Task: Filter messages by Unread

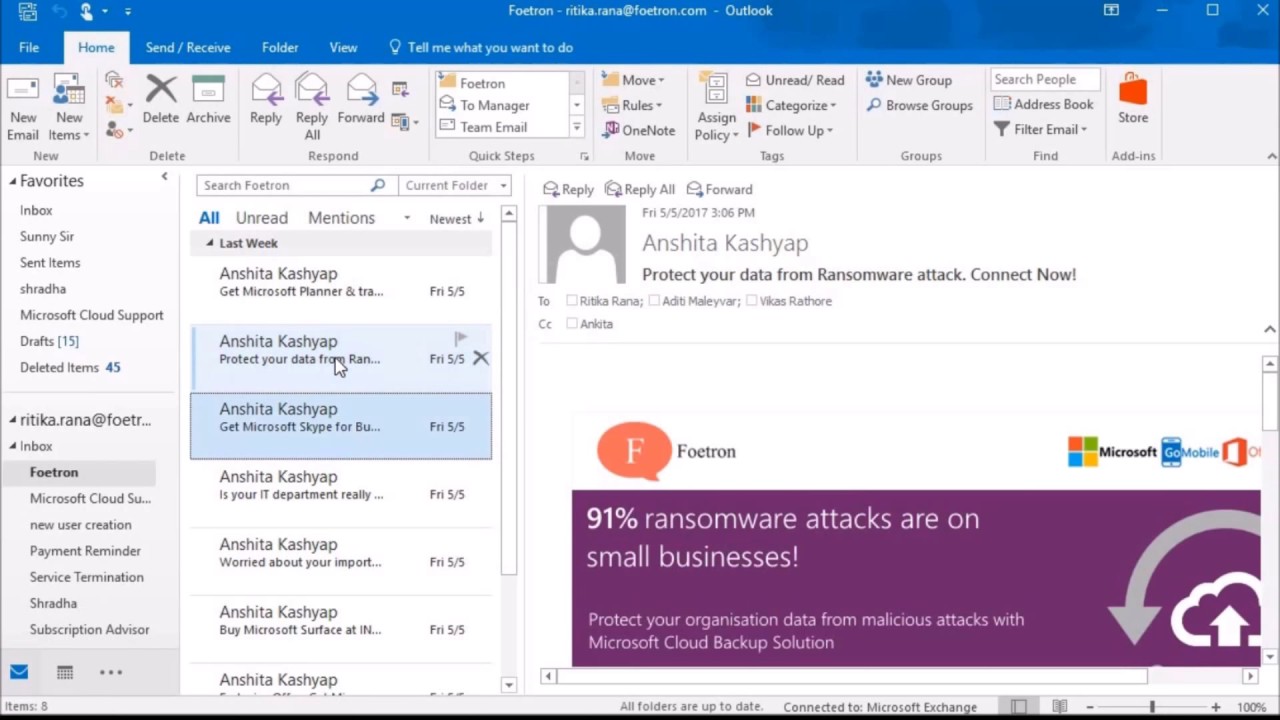Action: click(262, 218)
